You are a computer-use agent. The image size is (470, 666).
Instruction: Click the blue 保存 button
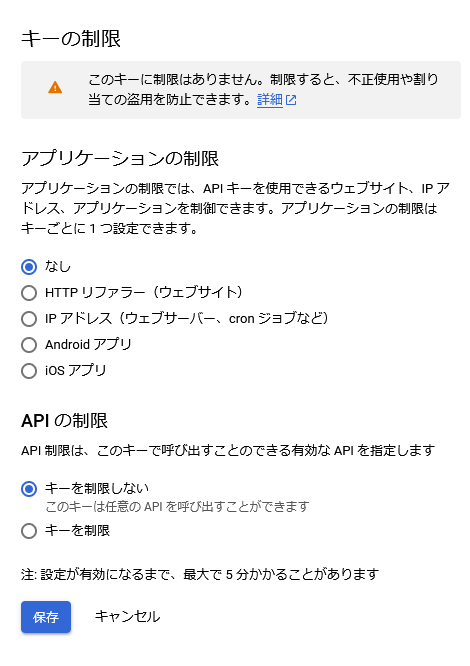tap(46, 617)
